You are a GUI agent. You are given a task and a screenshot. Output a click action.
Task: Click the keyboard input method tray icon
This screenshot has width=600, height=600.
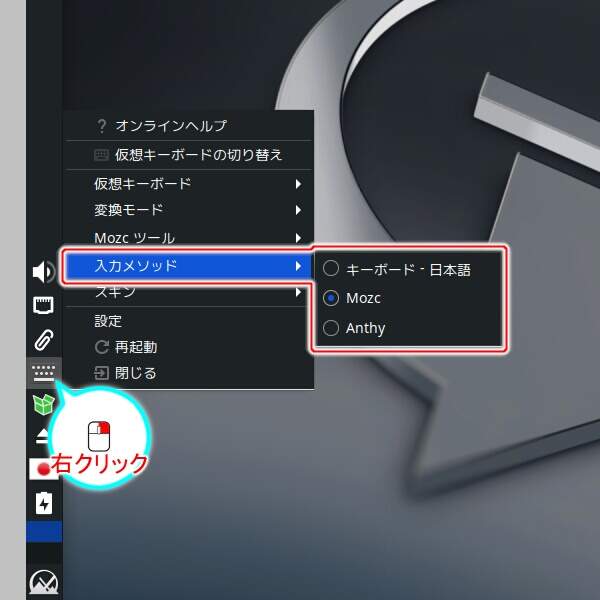tap(44, 373)
